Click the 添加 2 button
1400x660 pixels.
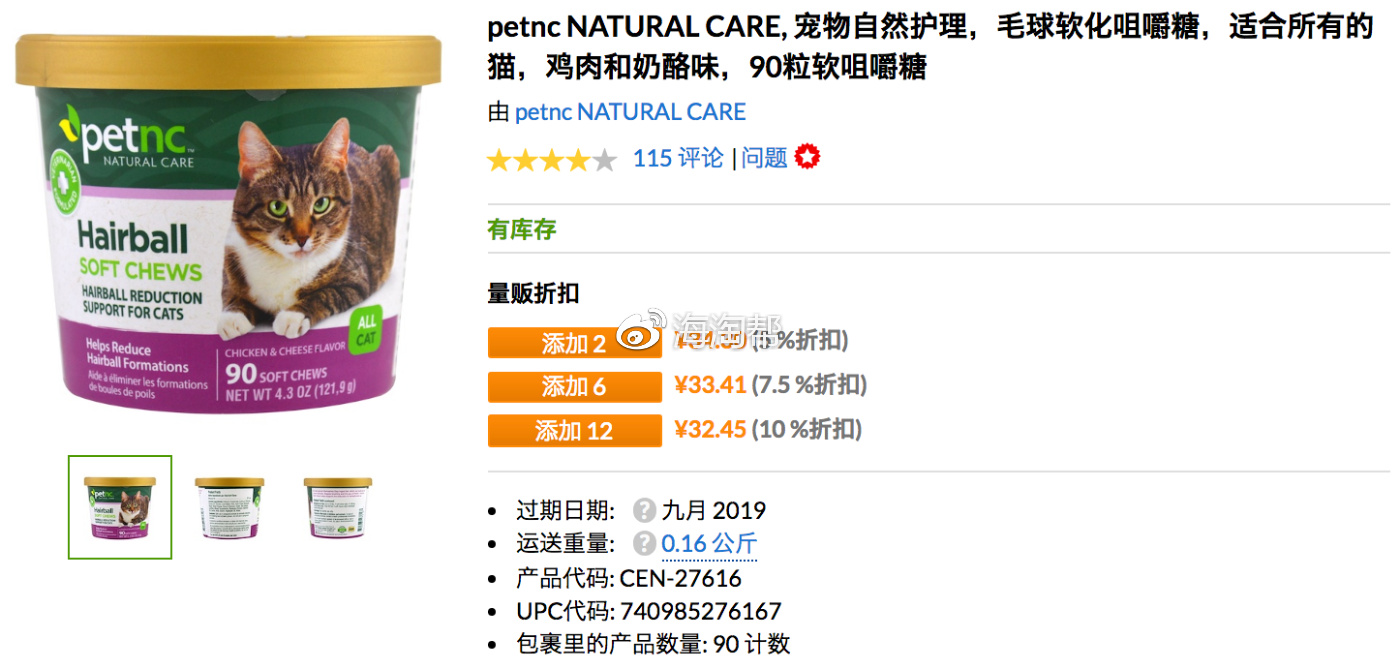574,343
